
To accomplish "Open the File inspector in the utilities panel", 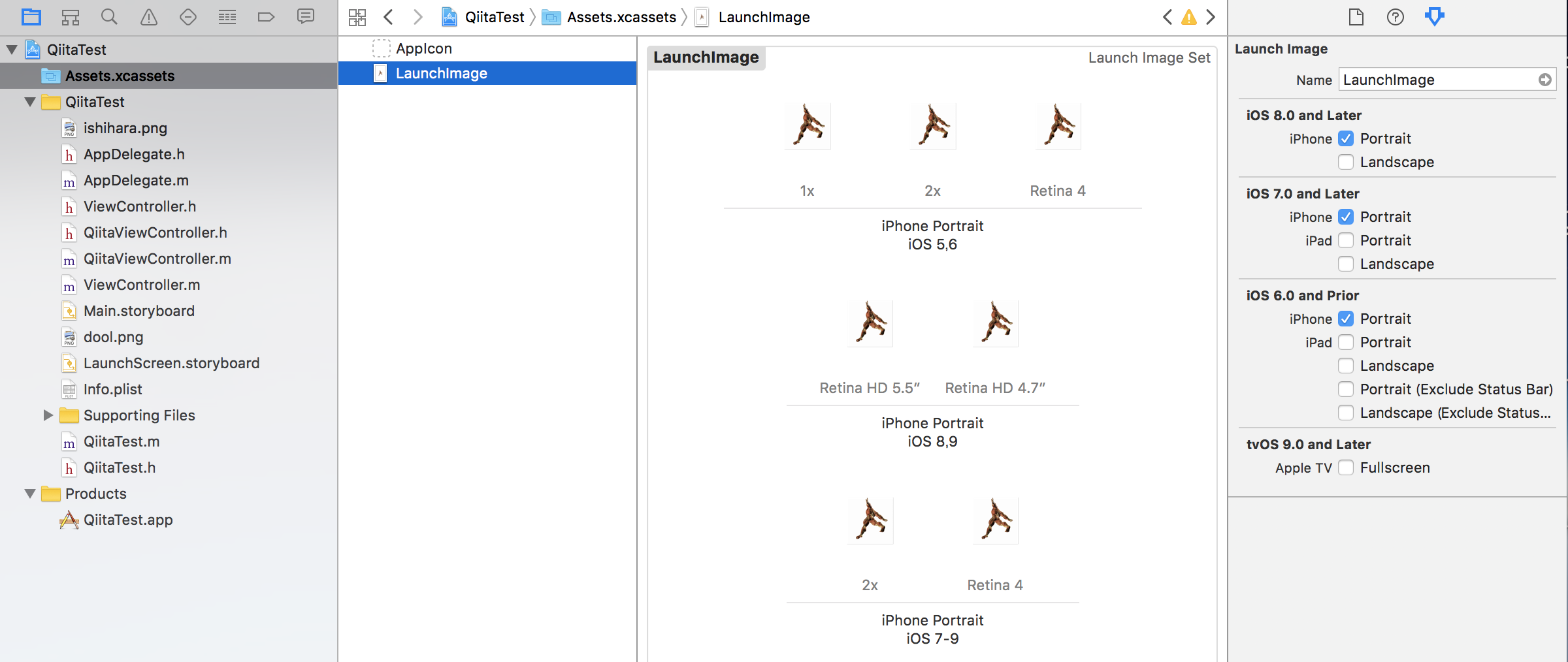I will (x=1356, y=17).
